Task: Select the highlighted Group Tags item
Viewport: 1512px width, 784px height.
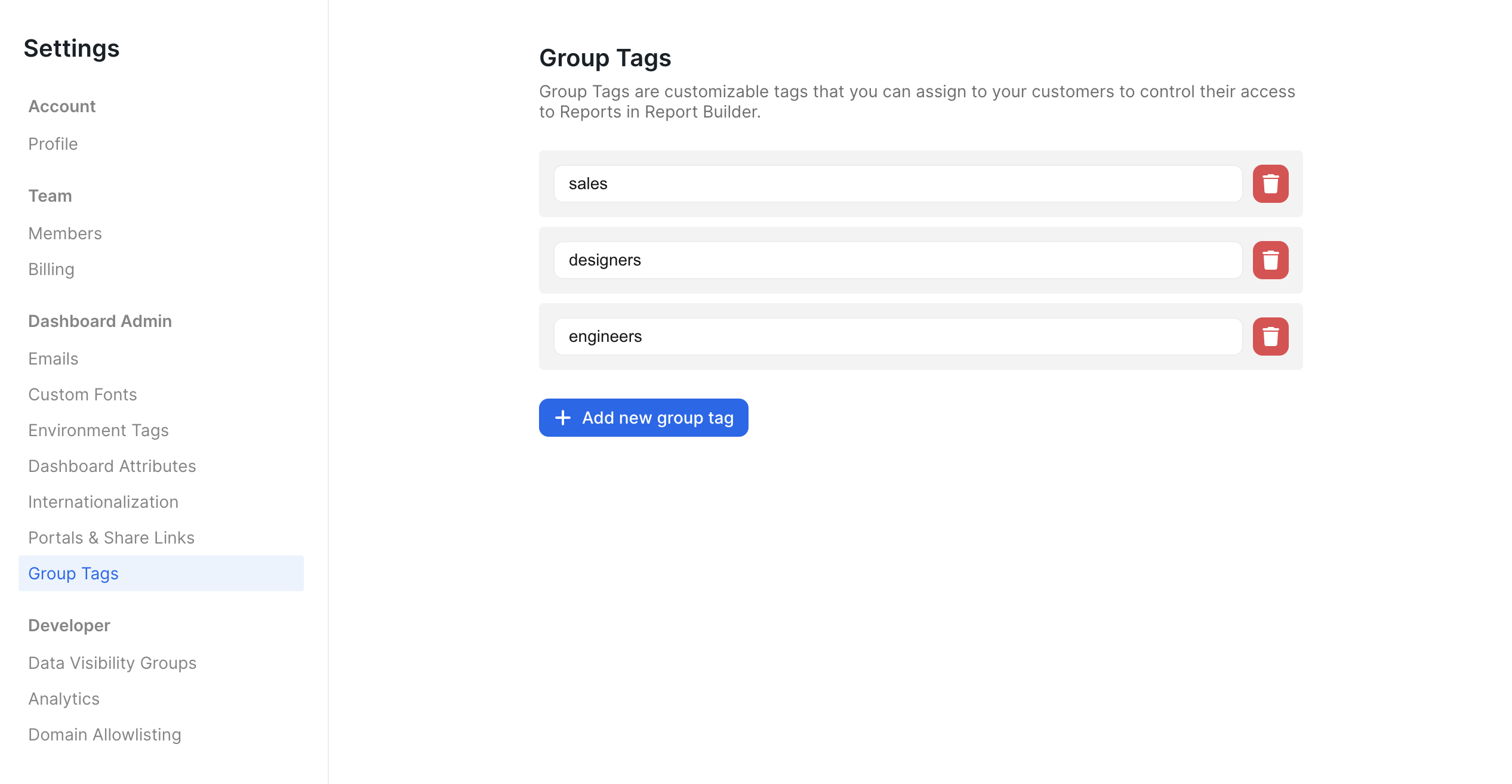Action: pos(73,573)
